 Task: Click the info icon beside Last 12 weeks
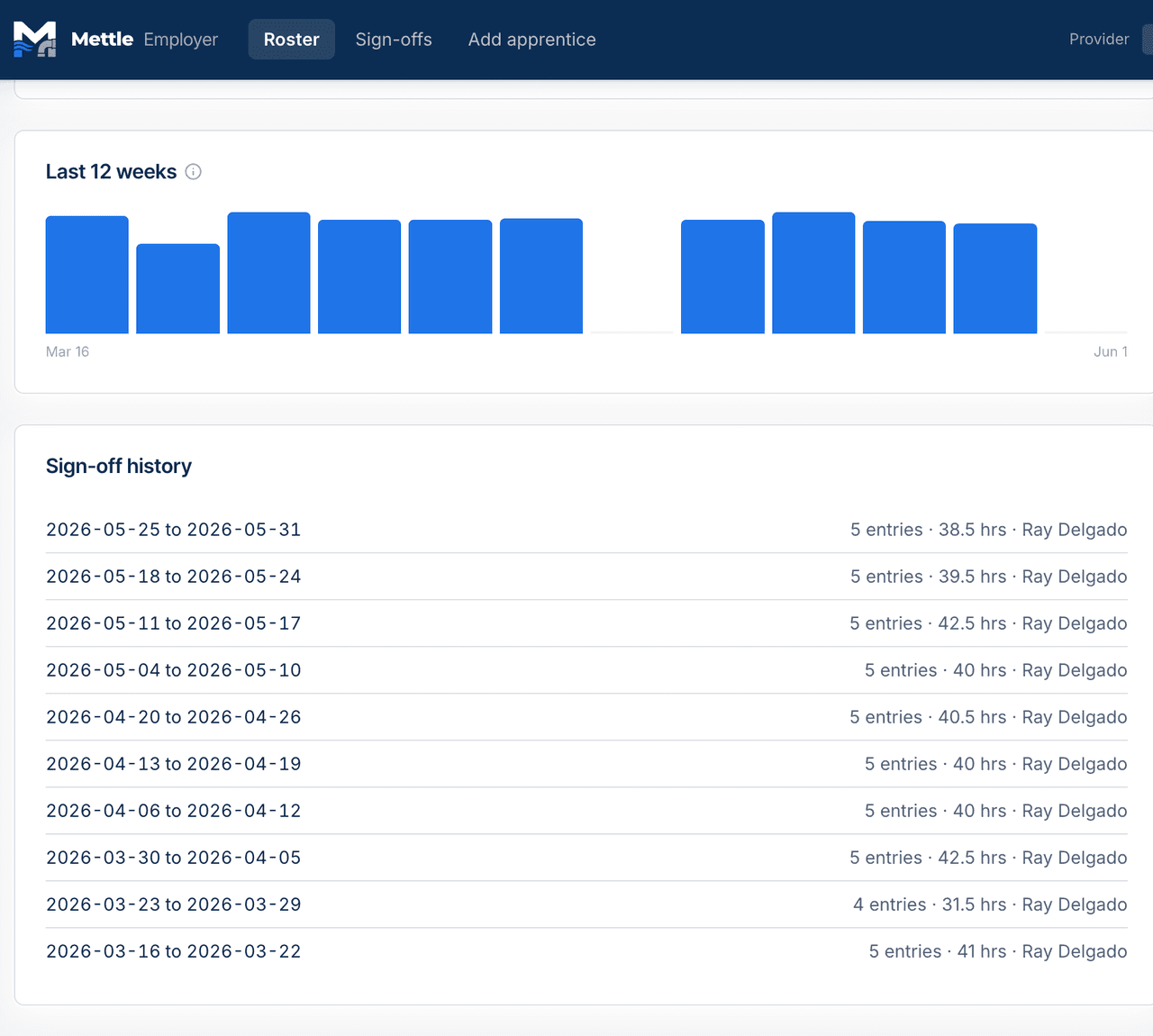click(194, 171)
